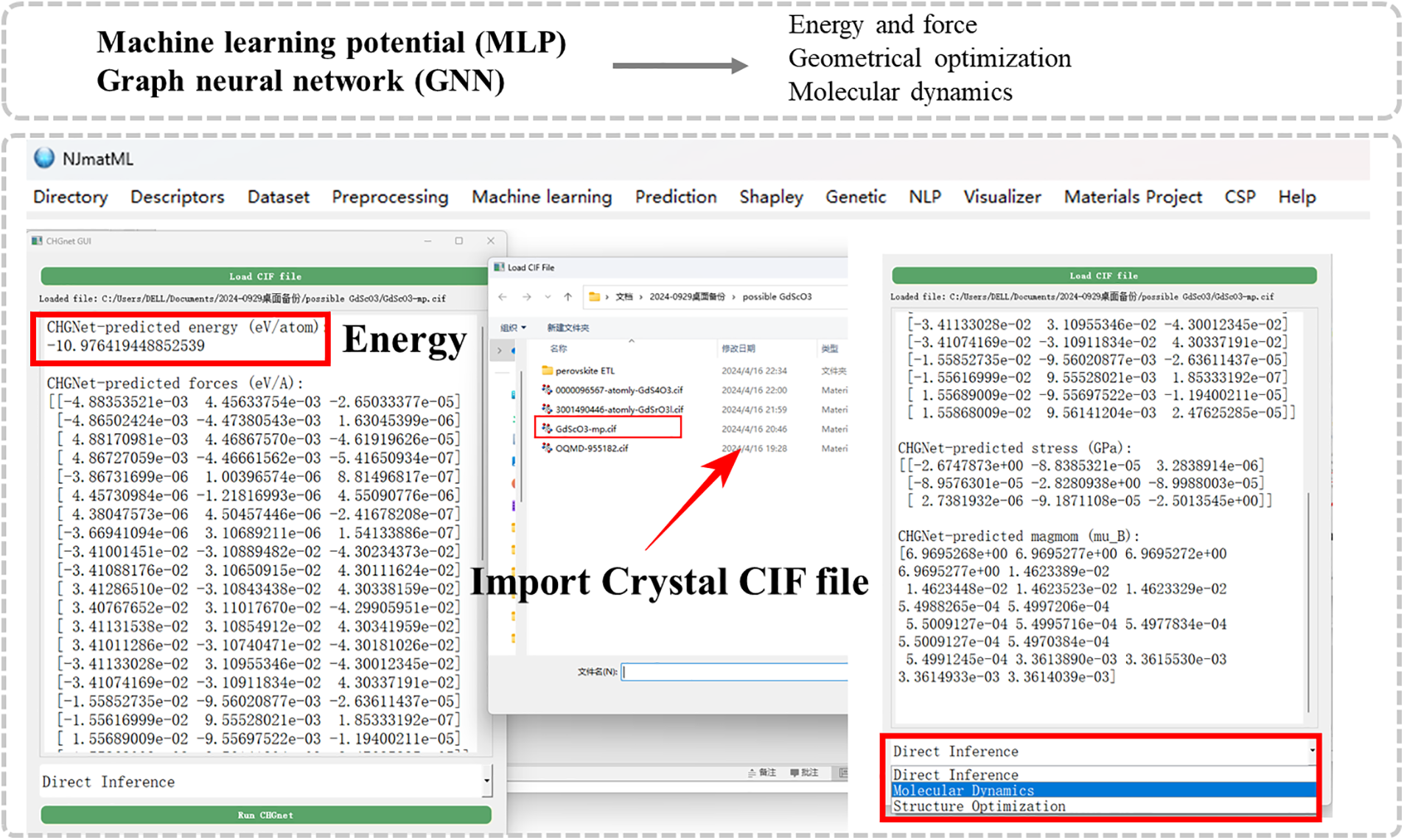Select the GdScO3-mp.cif file
The width and height of the screenshot is (1404, 840).
[586, 429]
